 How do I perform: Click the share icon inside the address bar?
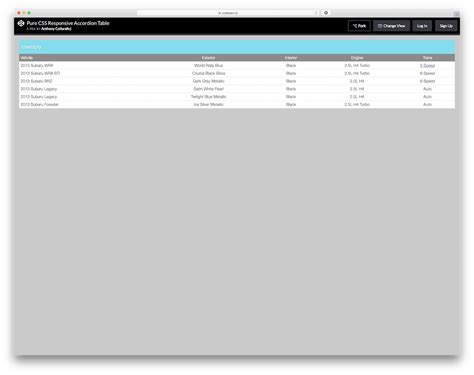pos(316,13)
